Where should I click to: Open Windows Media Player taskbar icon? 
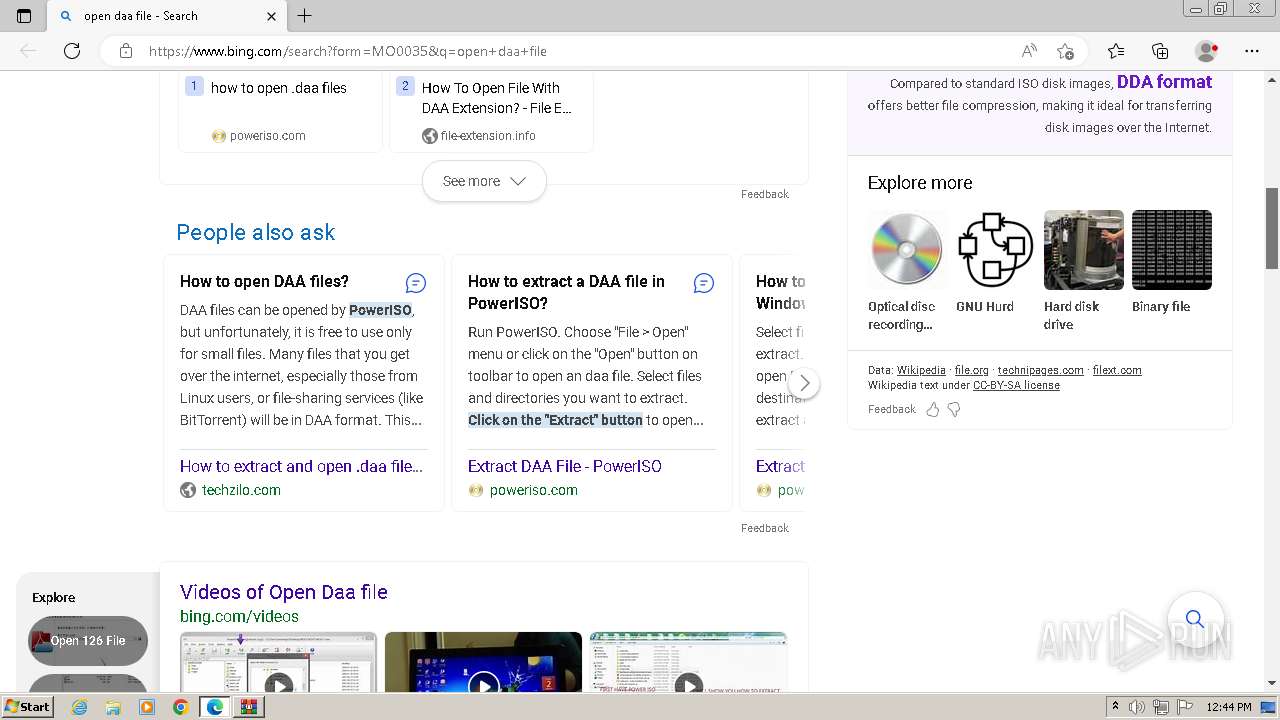pos(147,707)
